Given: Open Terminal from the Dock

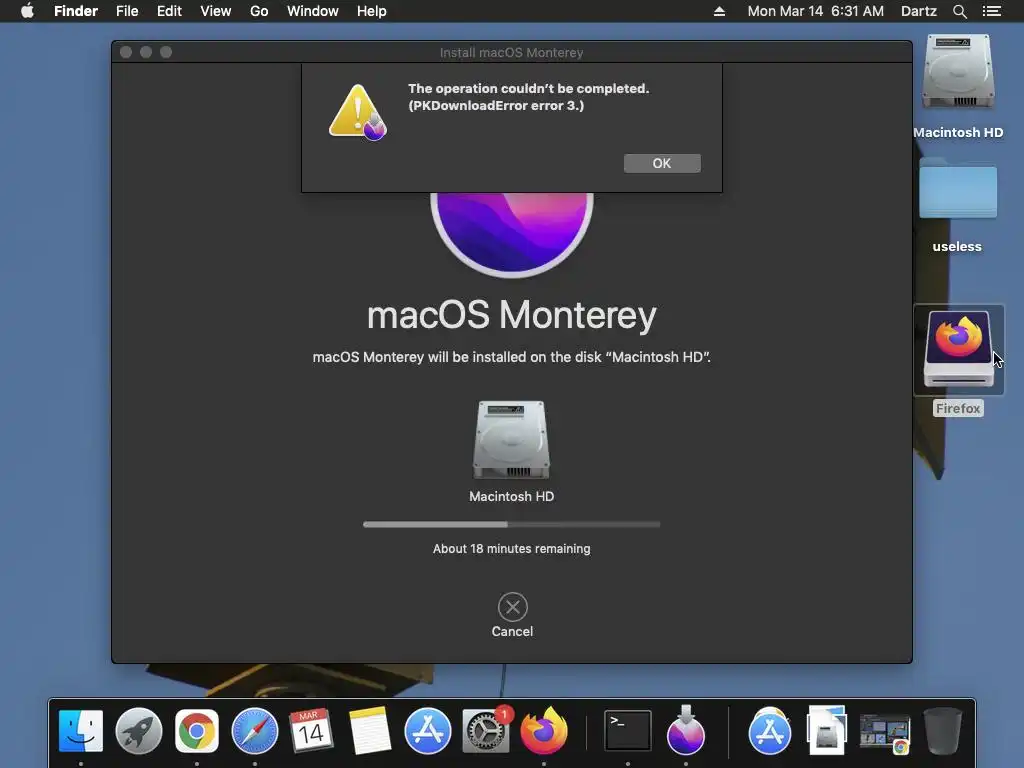Looking at the screenshot, I should (628, 731).
